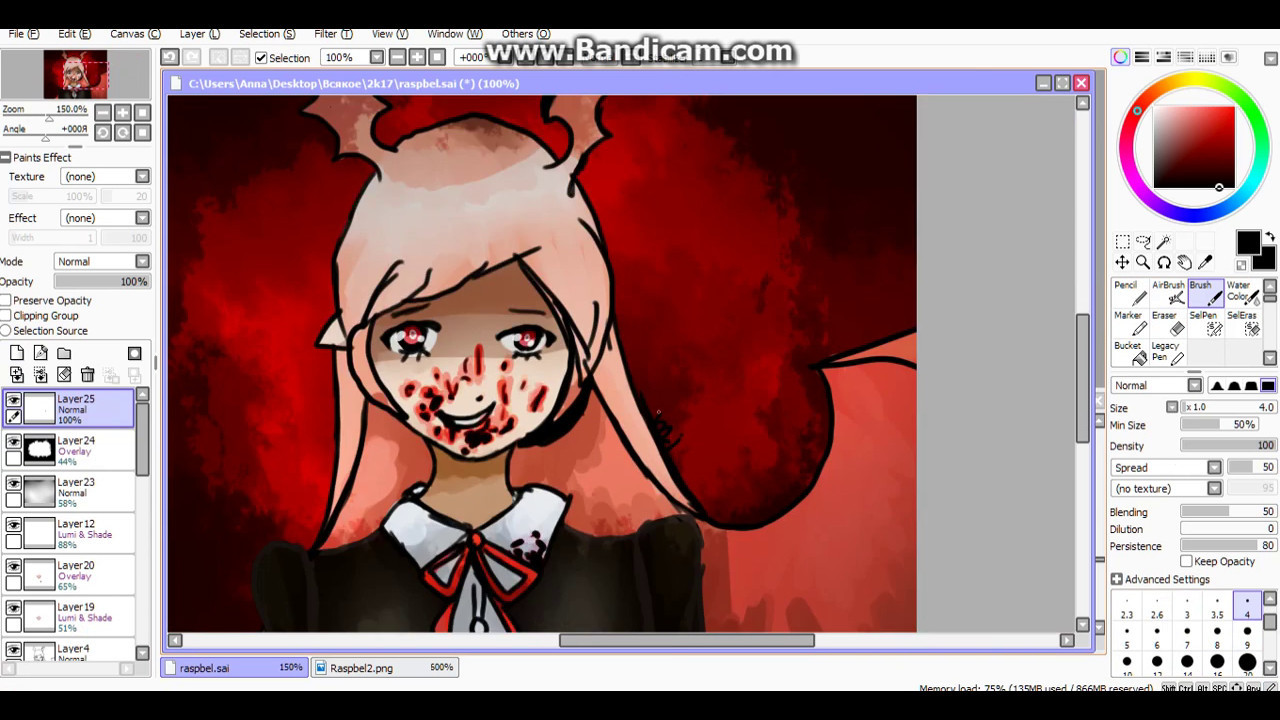Screen dimensions: 1280x720
Task: Click the redo arrow in the toolbar
Action: click(x=192, y=57)
